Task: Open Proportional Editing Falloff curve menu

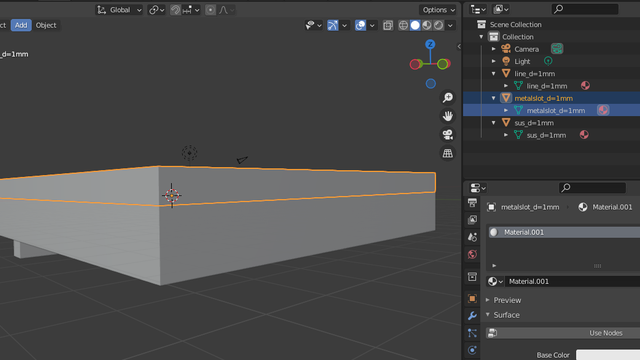Action: point(226,10)
